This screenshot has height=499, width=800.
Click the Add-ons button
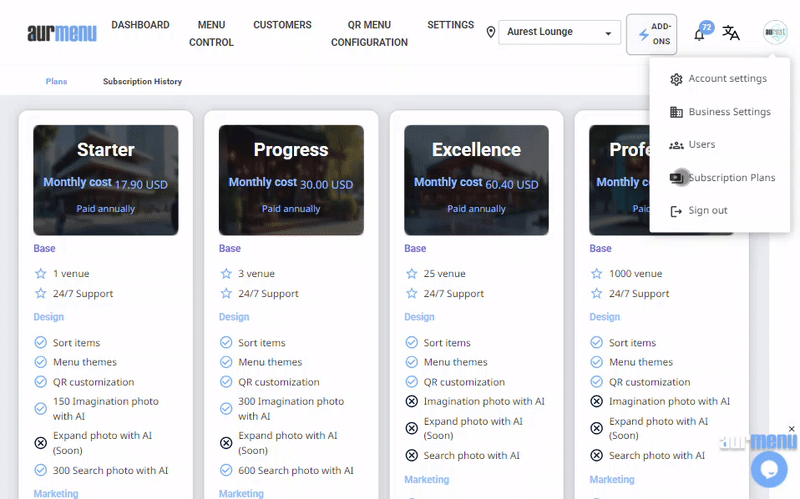tap(651, 34)
